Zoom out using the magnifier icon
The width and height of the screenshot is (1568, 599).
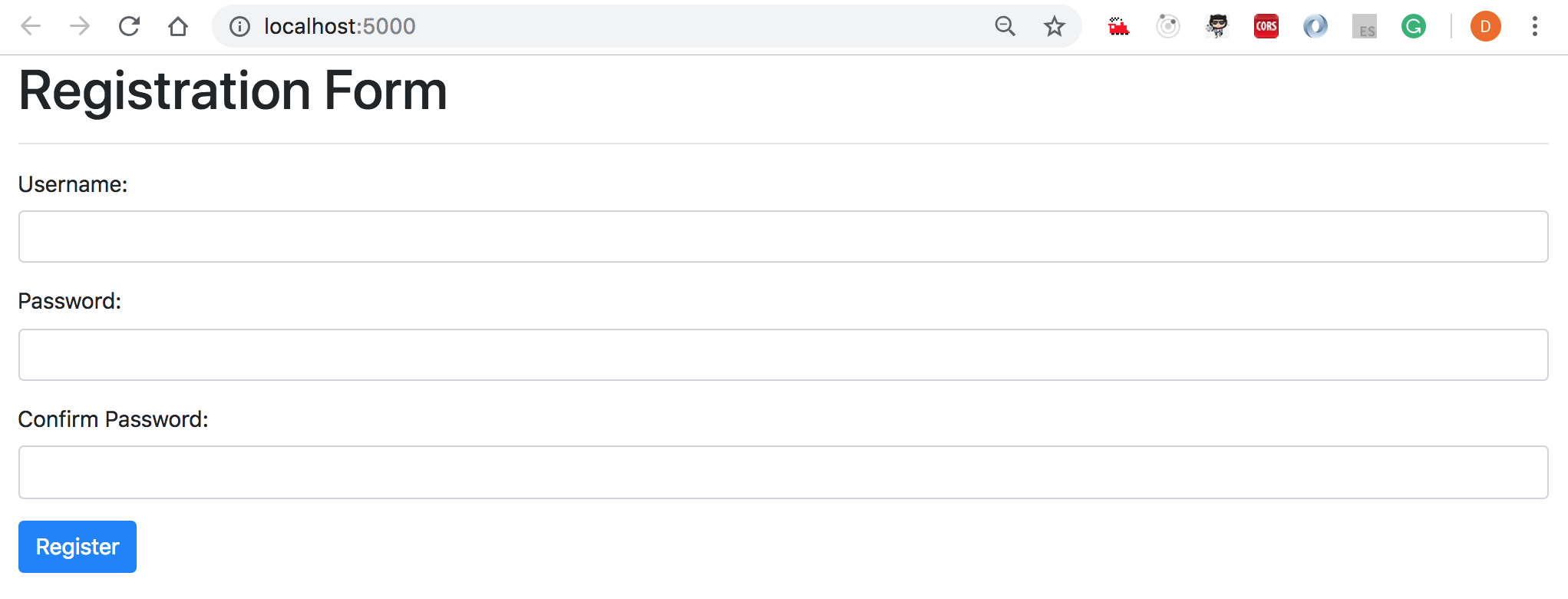coord(1005,26)
